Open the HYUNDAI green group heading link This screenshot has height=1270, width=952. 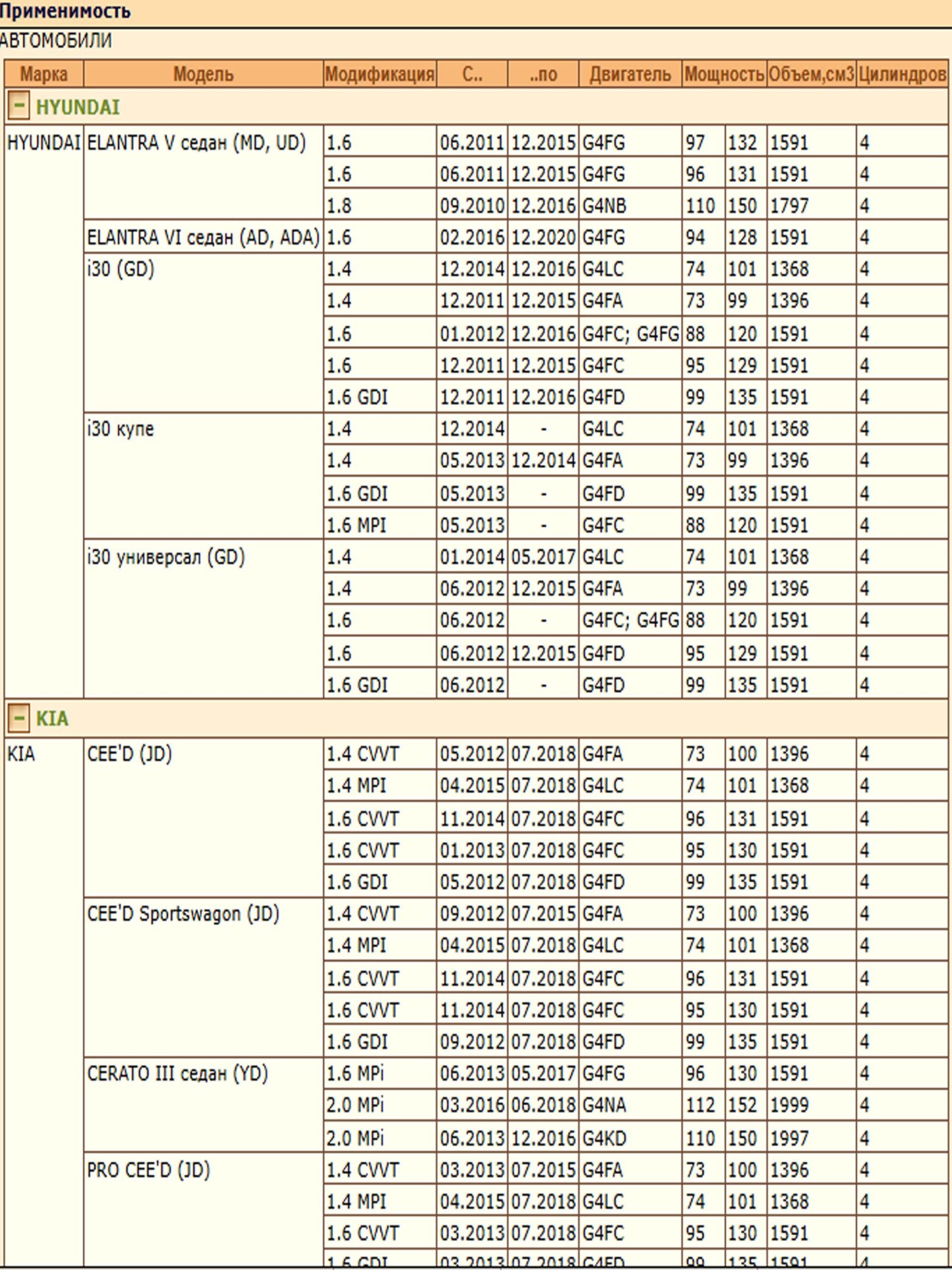coord(77,107)
